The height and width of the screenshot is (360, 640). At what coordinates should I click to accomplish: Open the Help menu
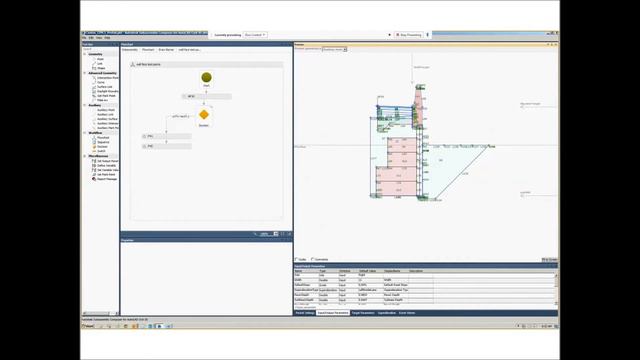(x=107, y=38)
